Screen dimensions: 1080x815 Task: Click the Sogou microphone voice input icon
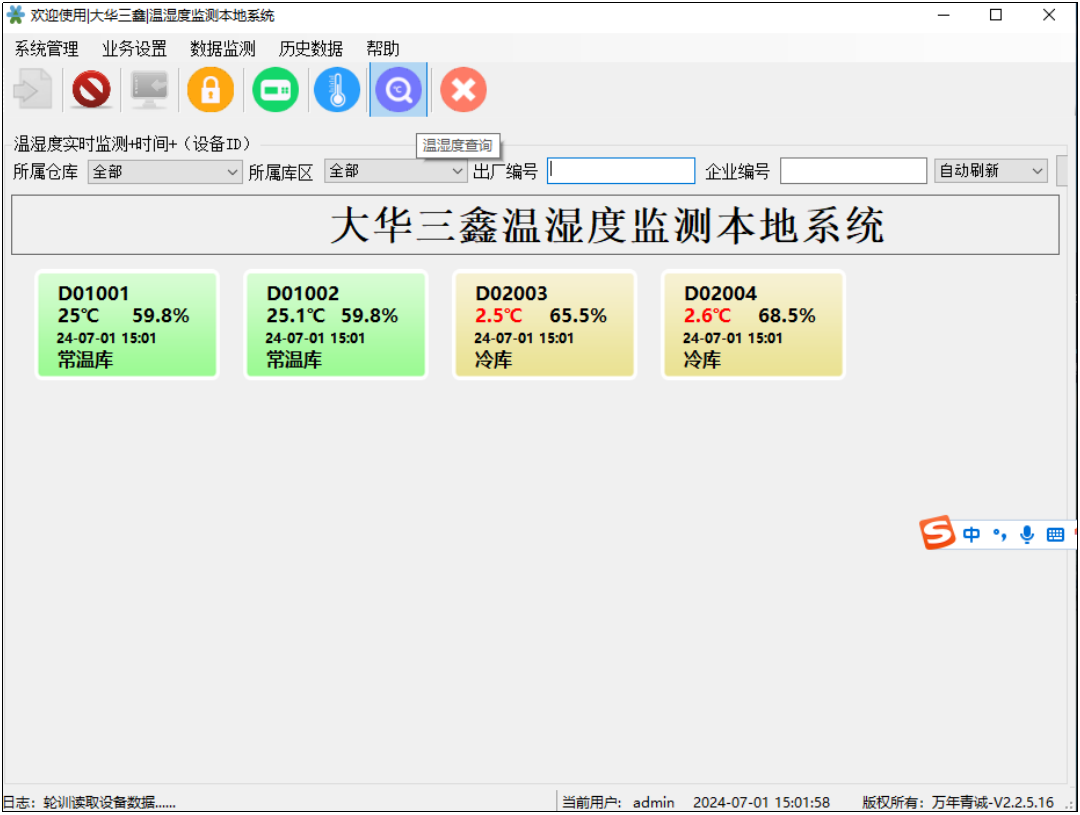[x=1026, y=535]
